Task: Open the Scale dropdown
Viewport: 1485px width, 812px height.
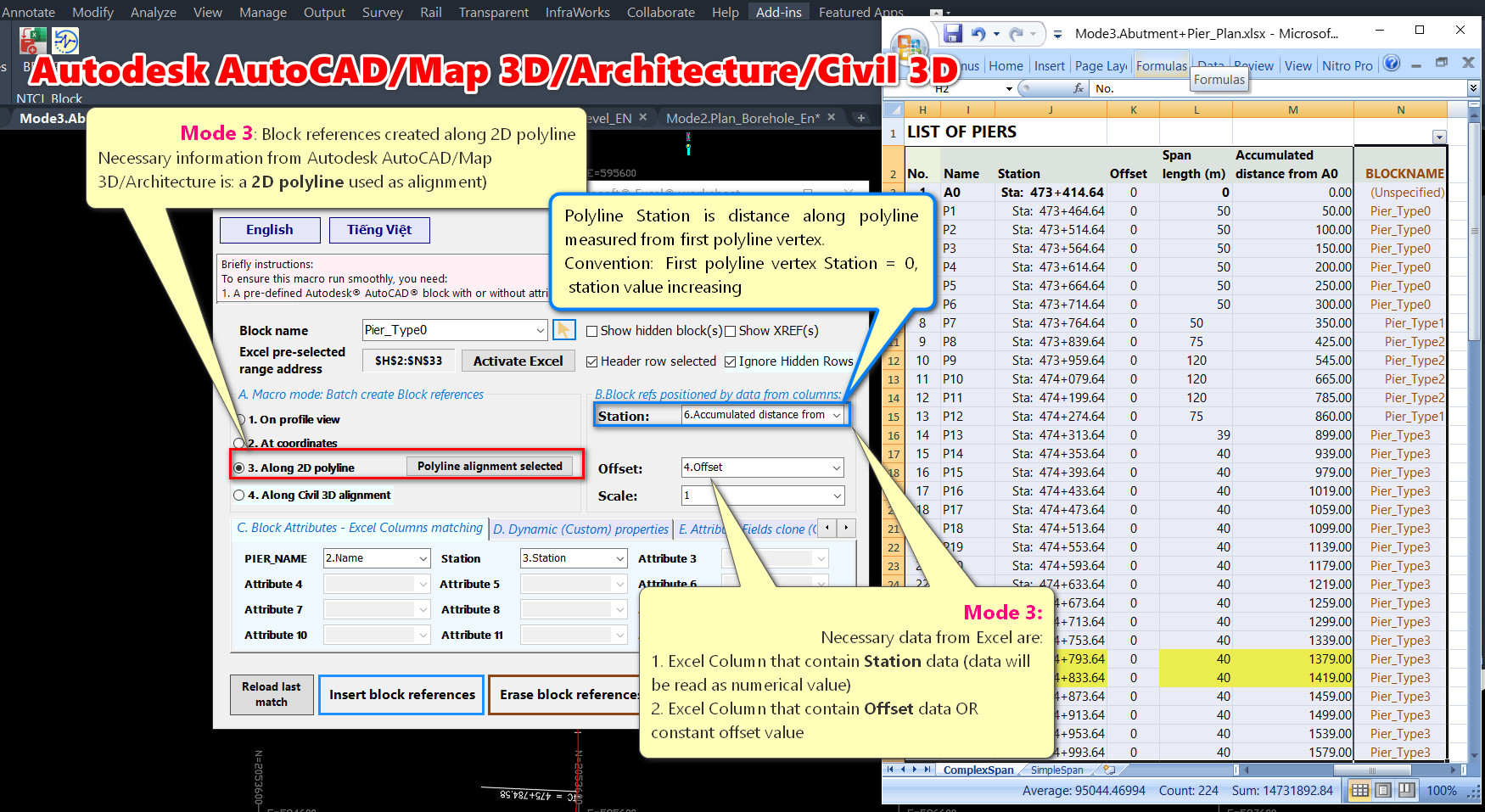Action: tap(837, 496)
